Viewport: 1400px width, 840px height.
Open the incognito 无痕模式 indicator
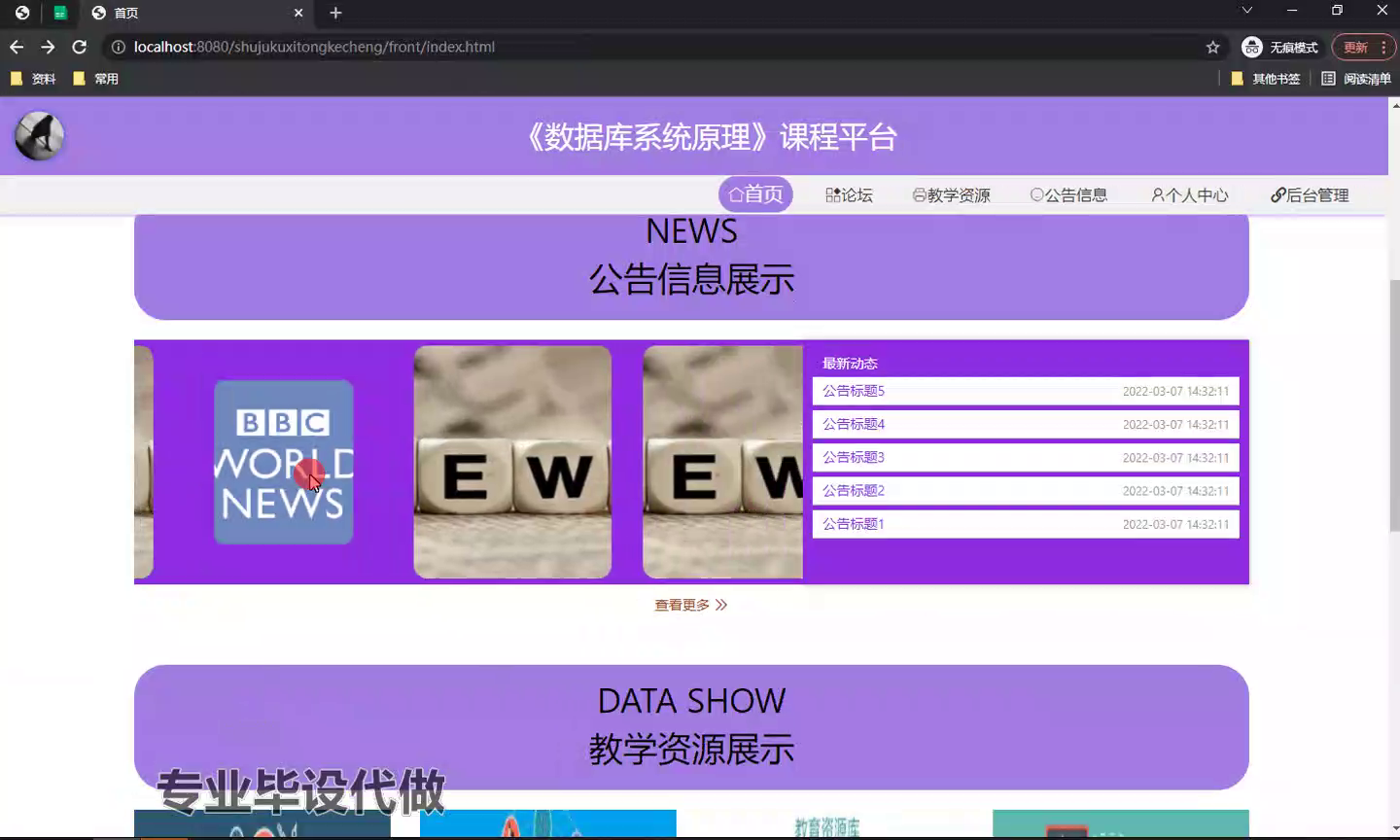(x=1279, y=47)
